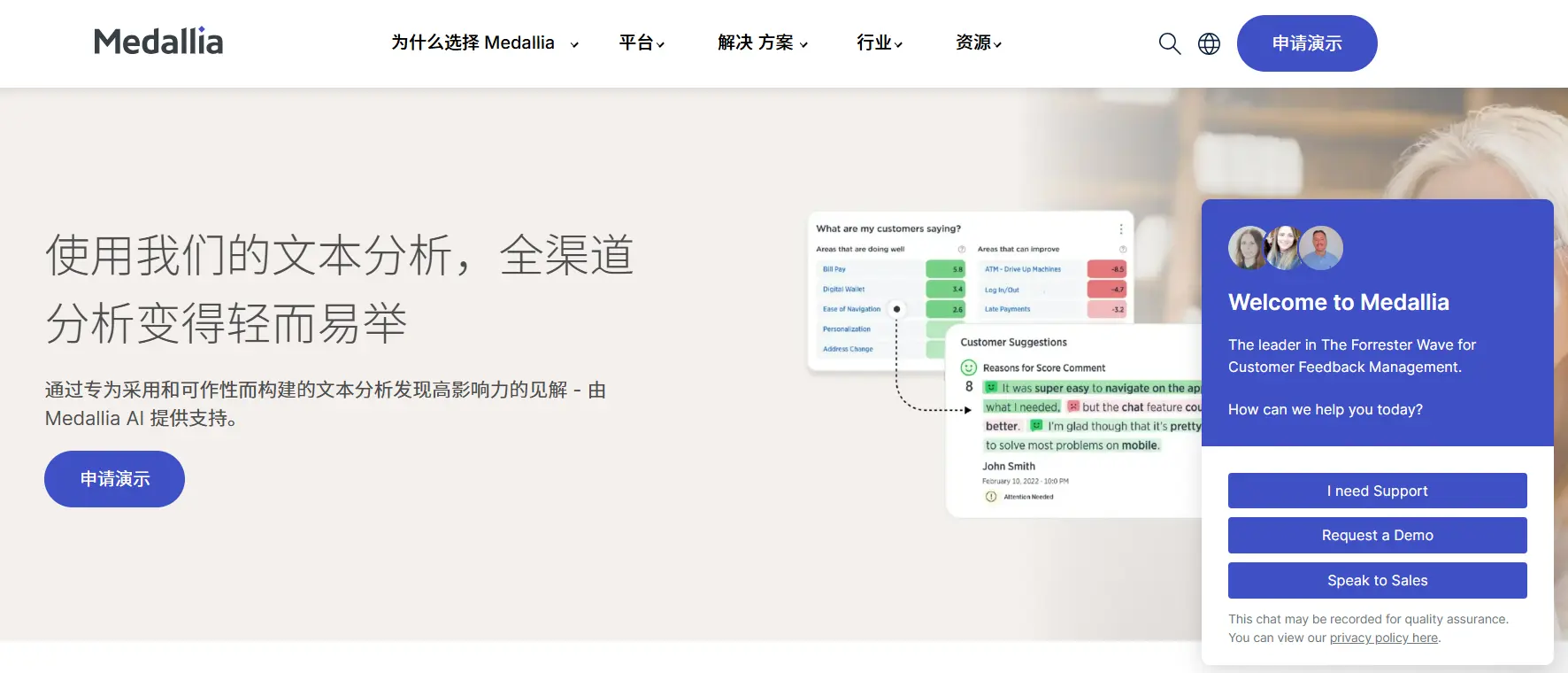Viewport: 1568px width, 673px height.
Task: Expand the 资源 dropdown menu
Action: pos(979,43)
